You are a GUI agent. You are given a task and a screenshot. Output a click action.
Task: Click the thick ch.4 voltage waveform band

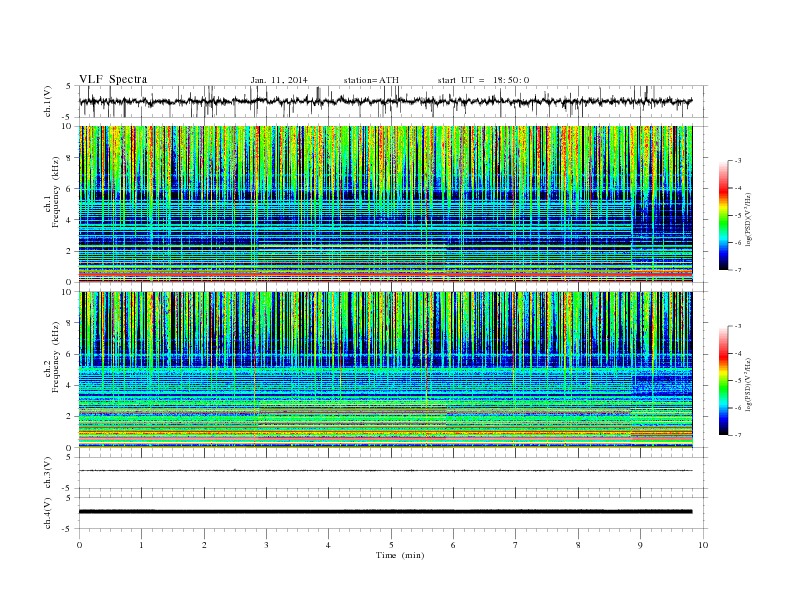coord(386,512)
